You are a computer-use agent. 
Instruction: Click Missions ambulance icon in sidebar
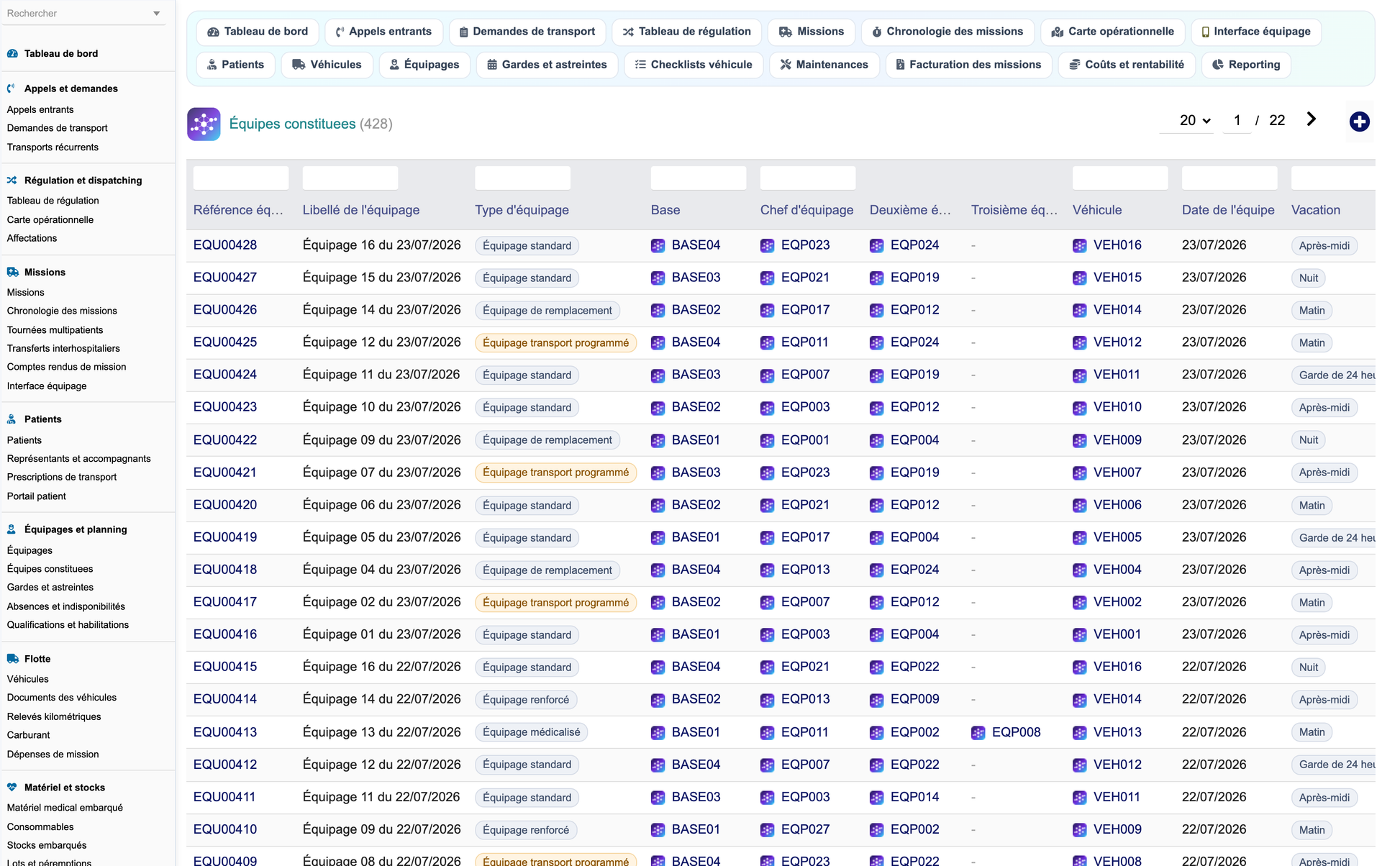coord(12,272)
